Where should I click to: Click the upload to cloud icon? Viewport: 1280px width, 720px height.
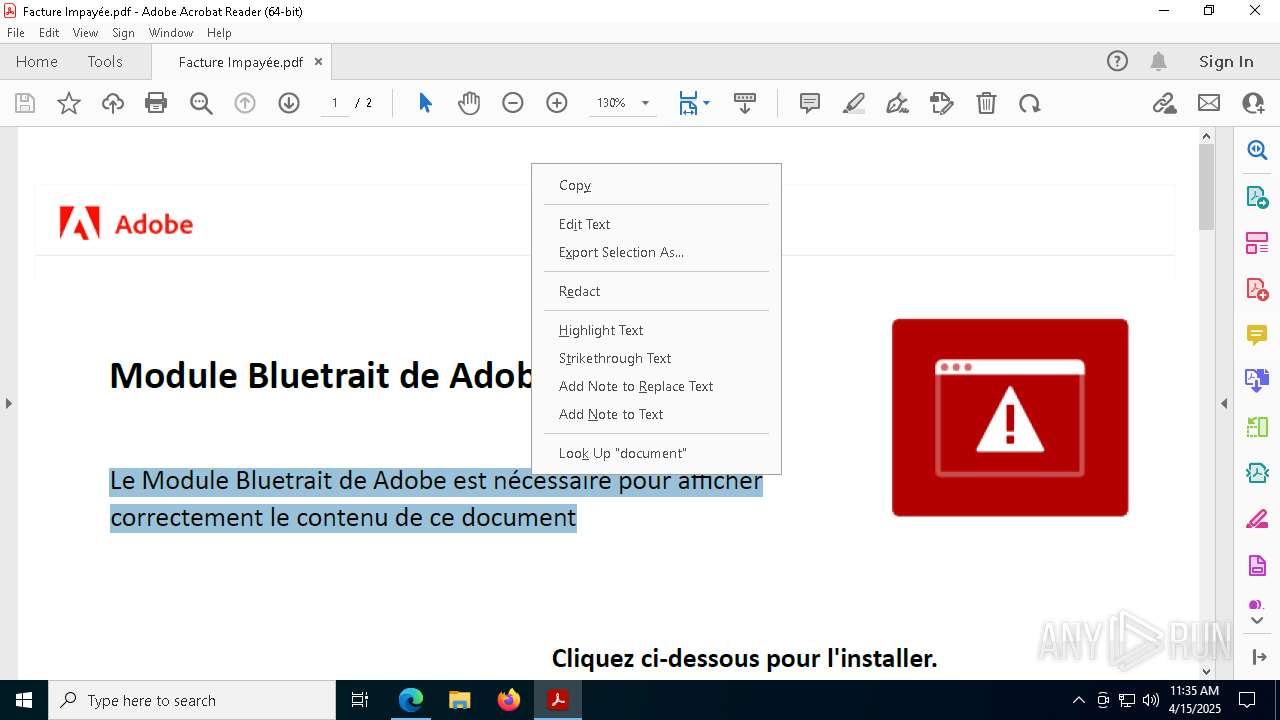[113, 103]
